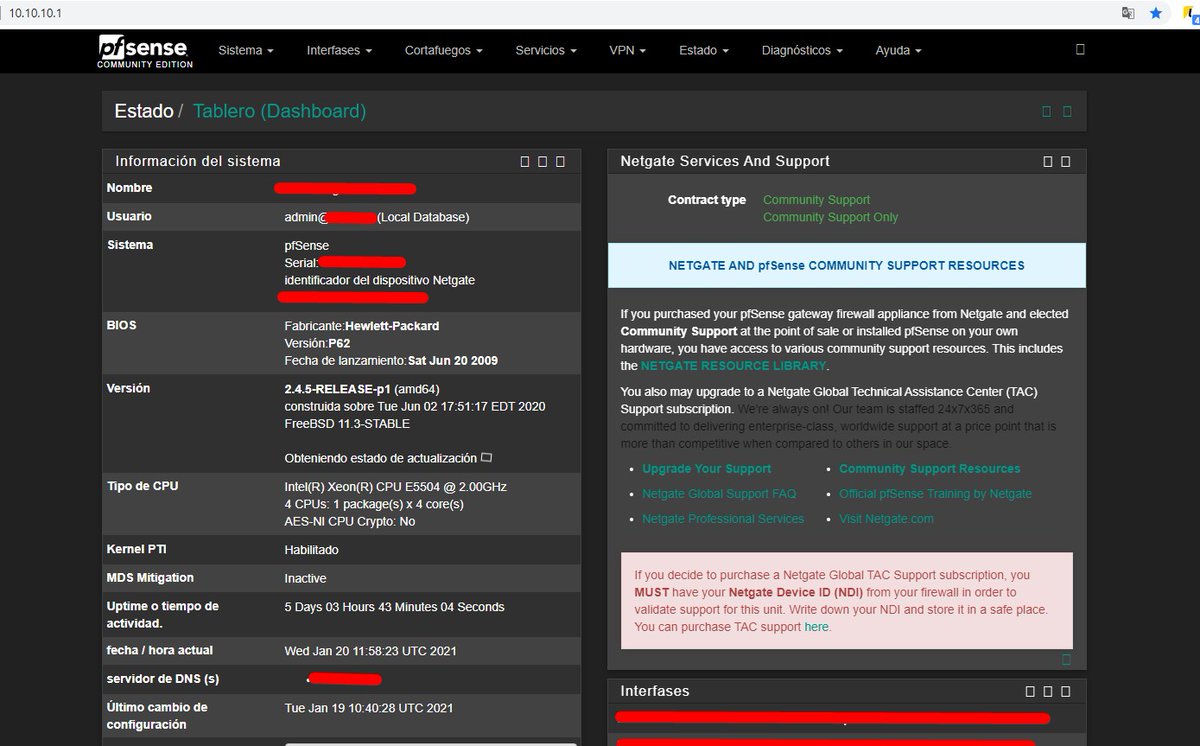Click the Información del sistema widget title
This screenshot has width=1200, height=746.
coord(198,161)
